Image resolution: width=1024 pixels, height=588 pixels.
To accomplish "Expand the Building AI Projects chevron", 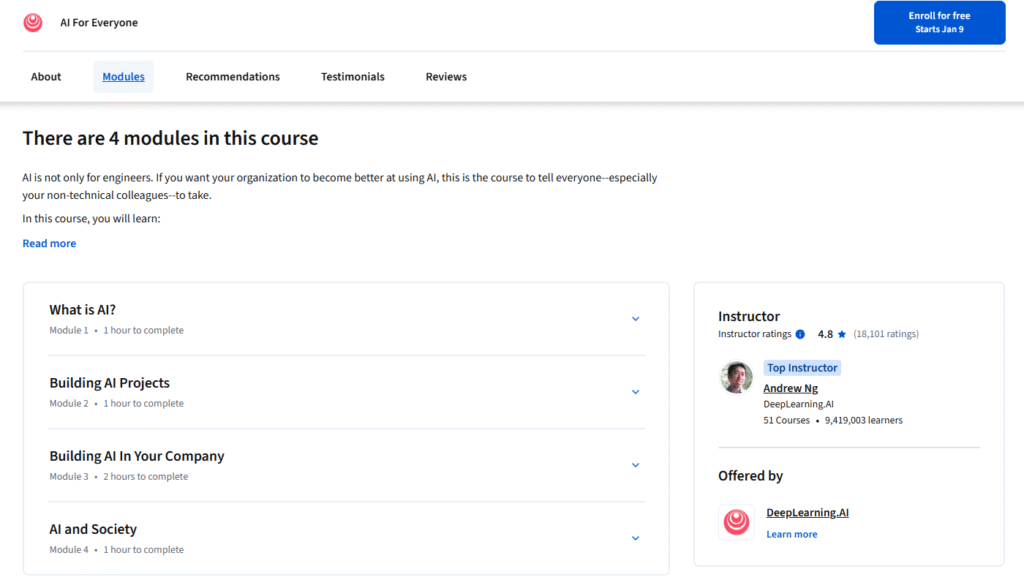I will pos(635,392).
